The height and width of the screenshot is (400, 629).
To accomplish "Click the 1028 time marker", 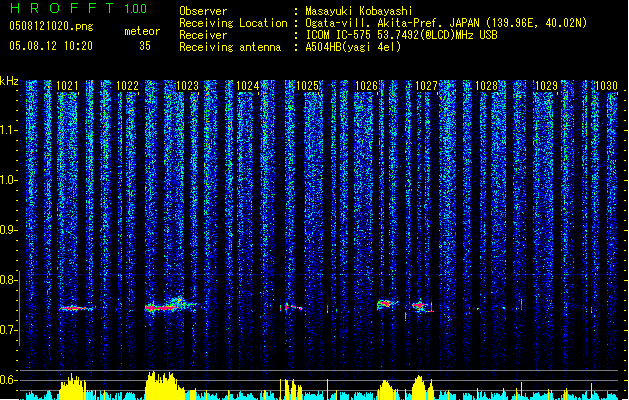I will (486, 86).
